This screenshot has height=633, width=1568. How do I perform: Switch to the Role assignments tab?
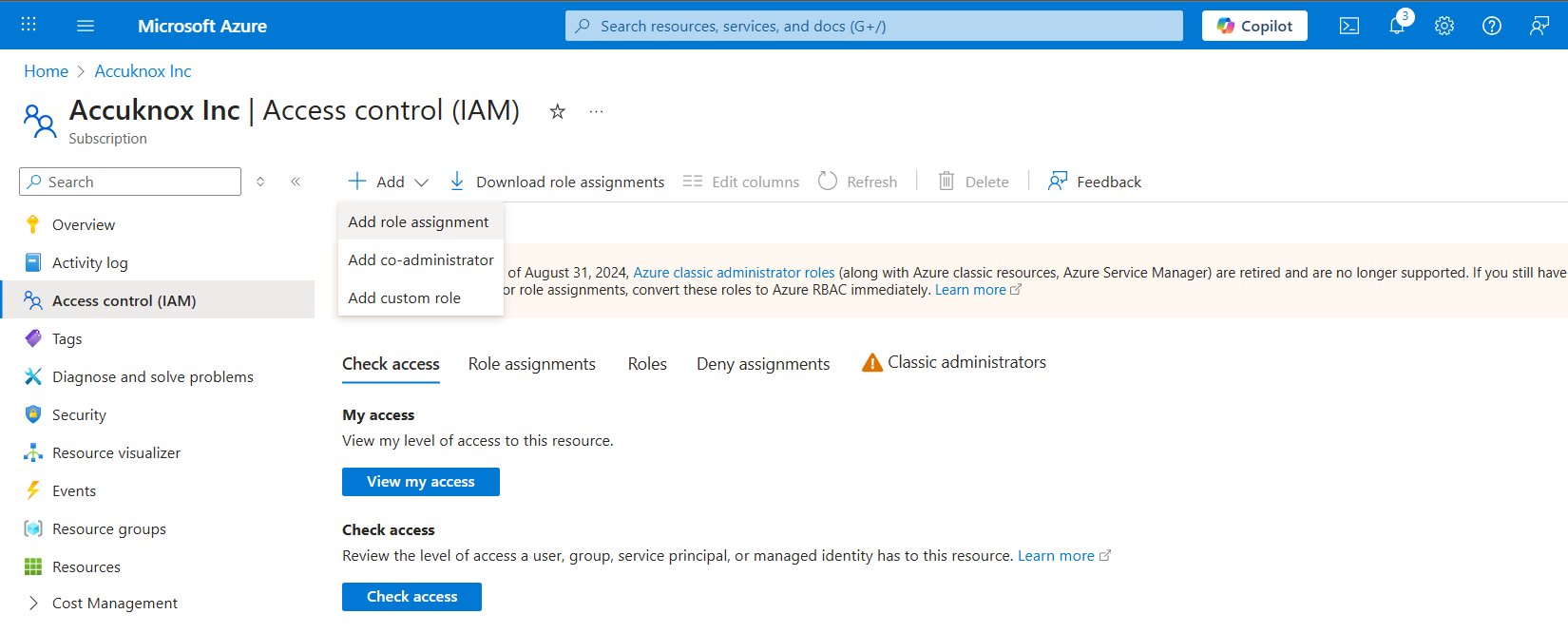tap(532, 364)
